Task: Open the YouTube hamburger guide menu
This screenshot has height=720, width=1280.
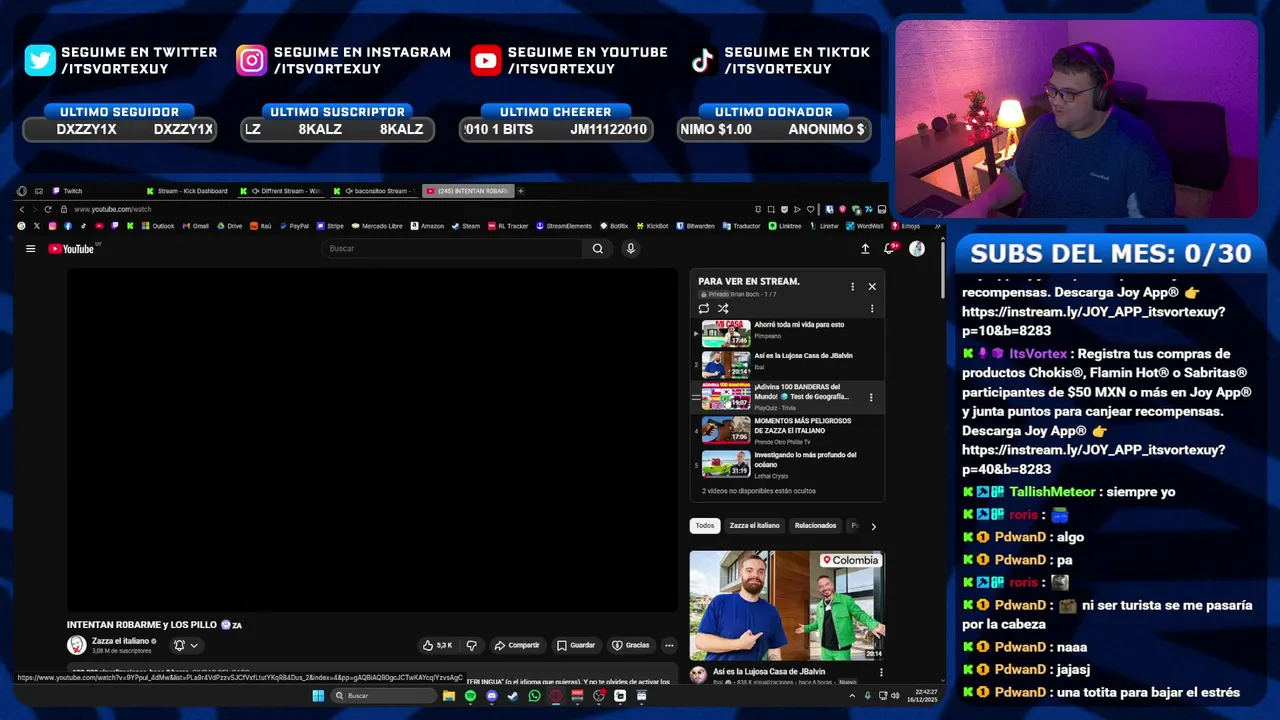Action: 30,249
